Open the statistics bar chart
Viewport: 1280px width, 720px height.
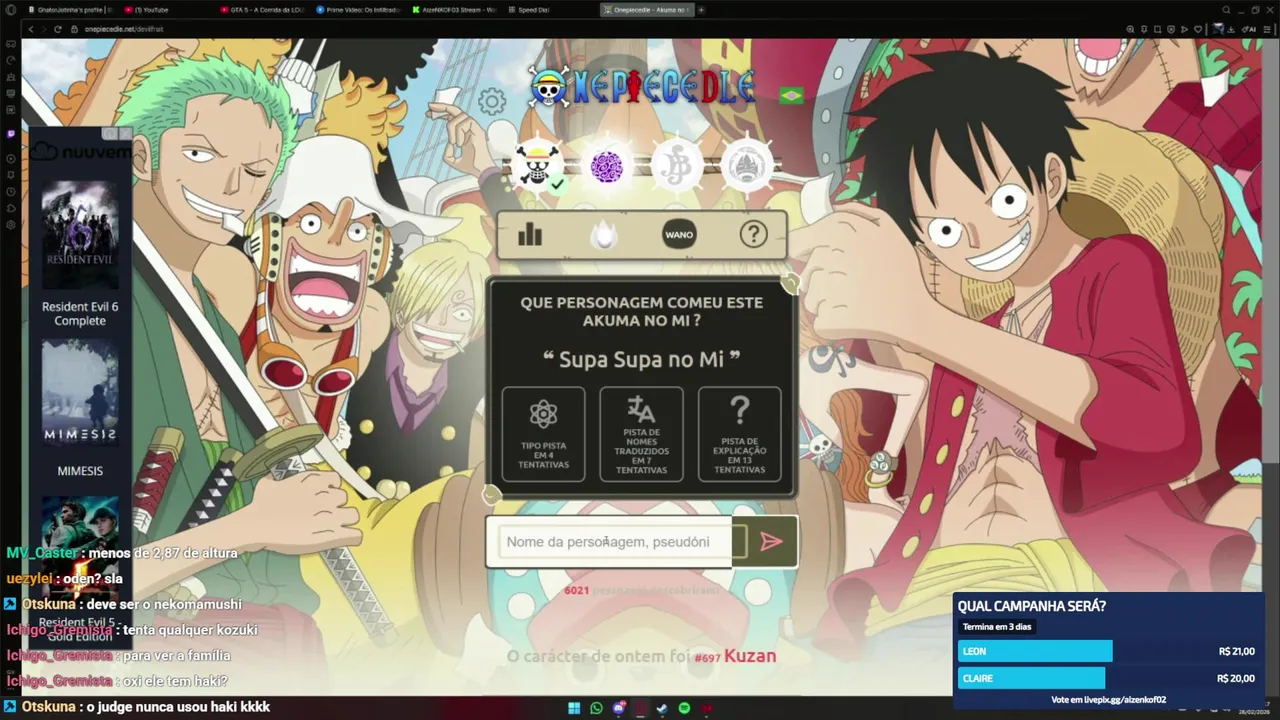click(x=529, y=235)
